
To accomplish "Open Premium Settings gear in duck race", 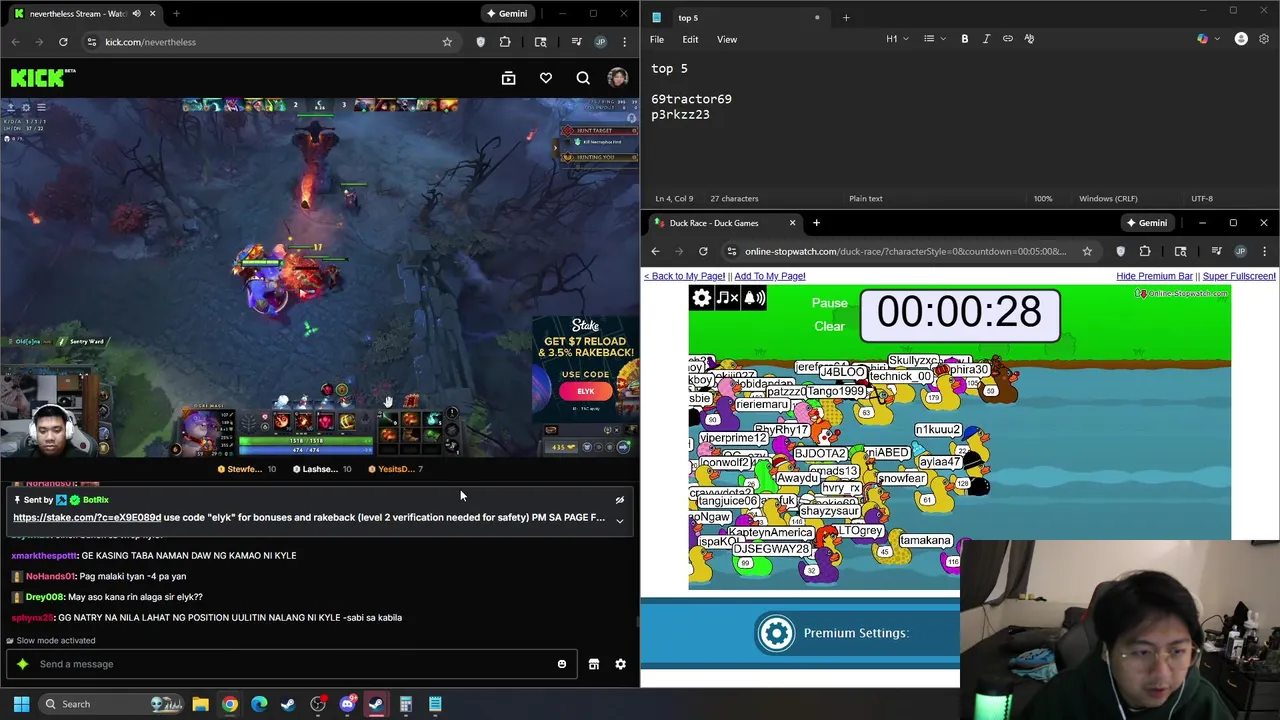I will coord(776,633).
